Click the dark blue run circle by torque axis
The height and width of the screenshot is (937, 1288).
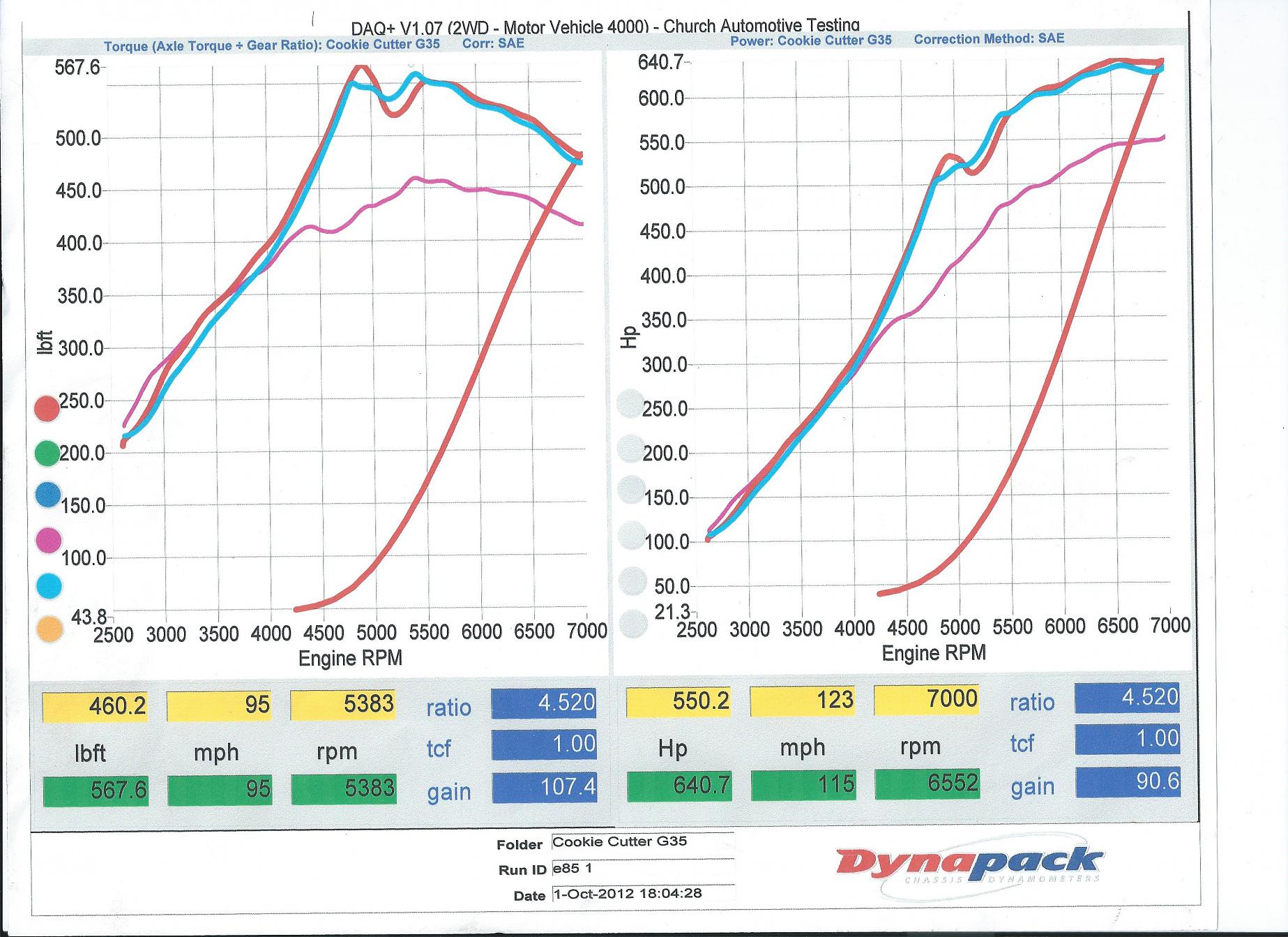[47, 495]
